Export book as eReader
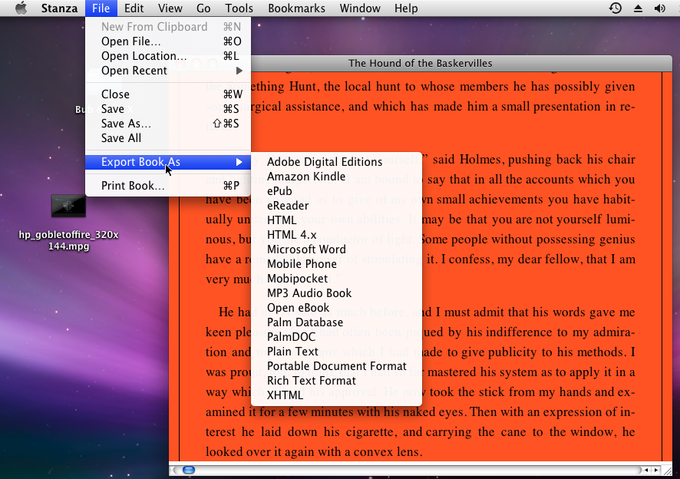The image size is (680, 479). tap(337, 205)
